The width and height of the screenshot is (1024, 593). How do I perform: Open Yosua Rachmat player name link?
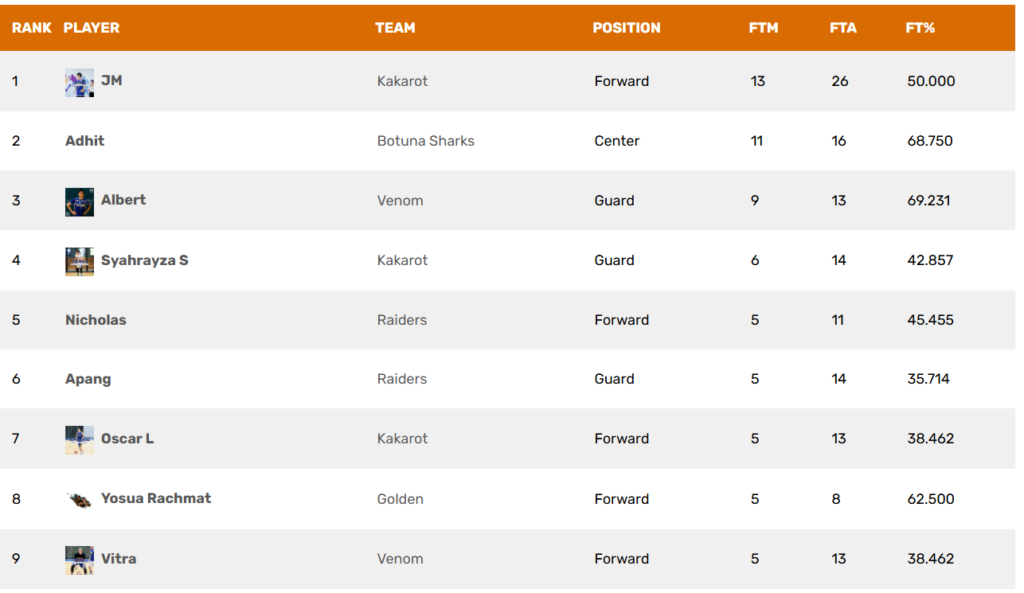[156, 498]
